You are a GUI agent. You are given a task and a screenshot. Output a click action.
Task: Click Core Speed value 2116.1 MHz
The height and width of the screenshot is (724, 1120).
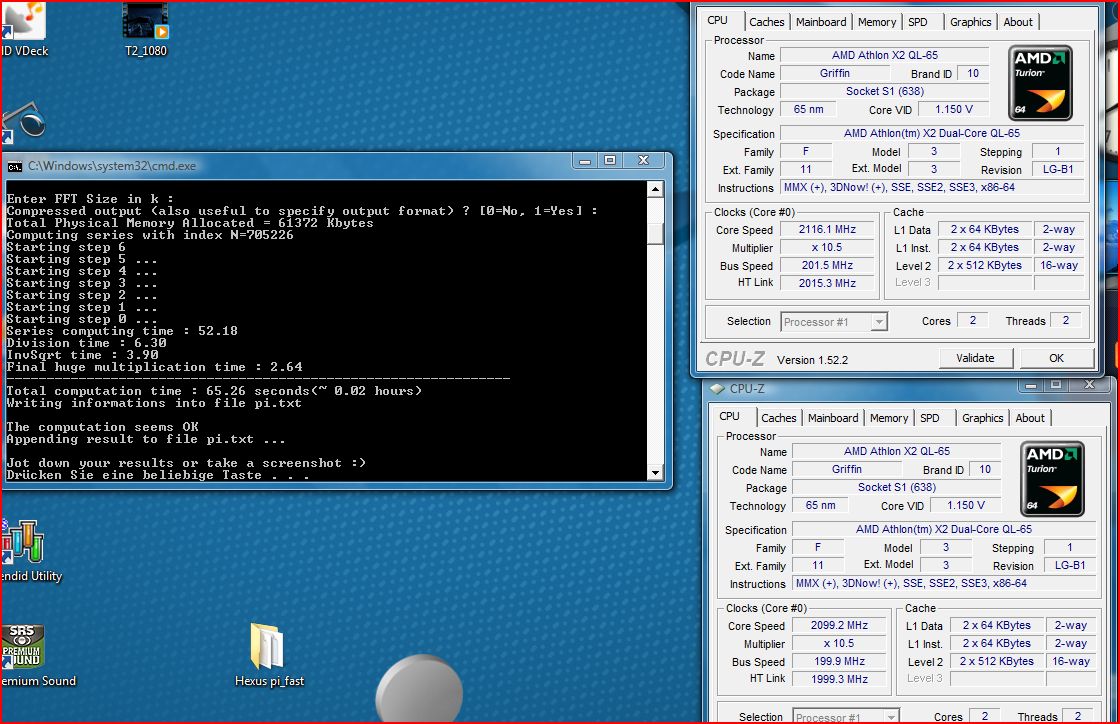coord(827,229)
